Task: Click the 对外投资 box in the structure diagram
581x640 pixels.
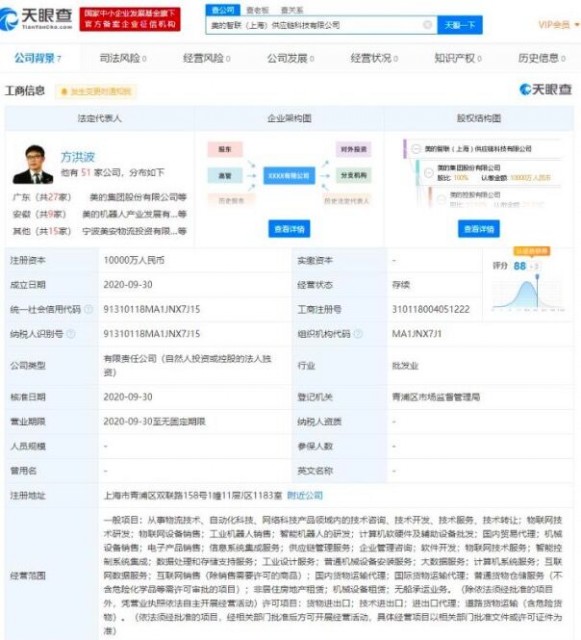Action: (354, 149)
